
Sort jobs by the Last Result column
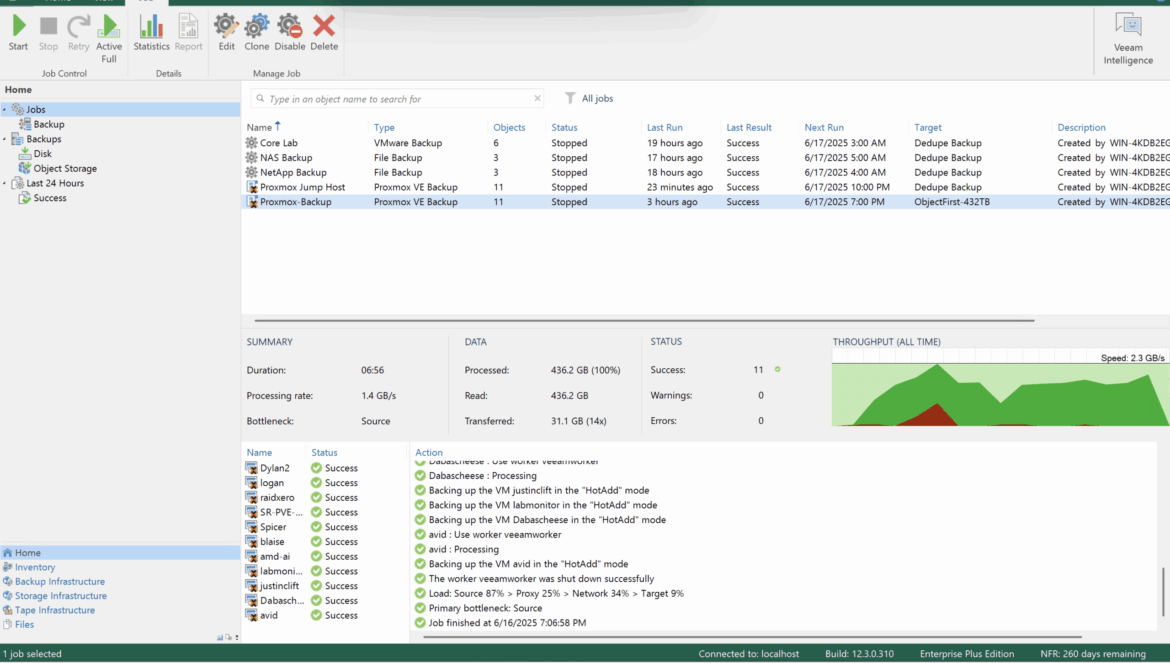(749, 128)
